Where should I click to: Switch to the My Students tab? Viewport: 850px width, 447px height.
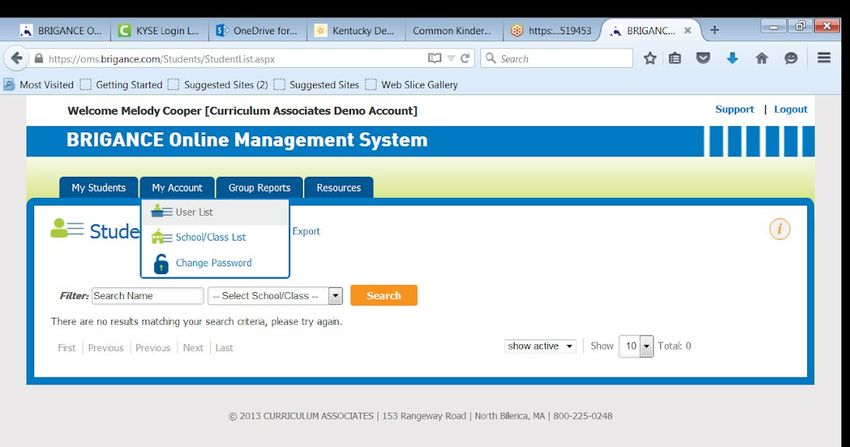(x=98, y=187)
